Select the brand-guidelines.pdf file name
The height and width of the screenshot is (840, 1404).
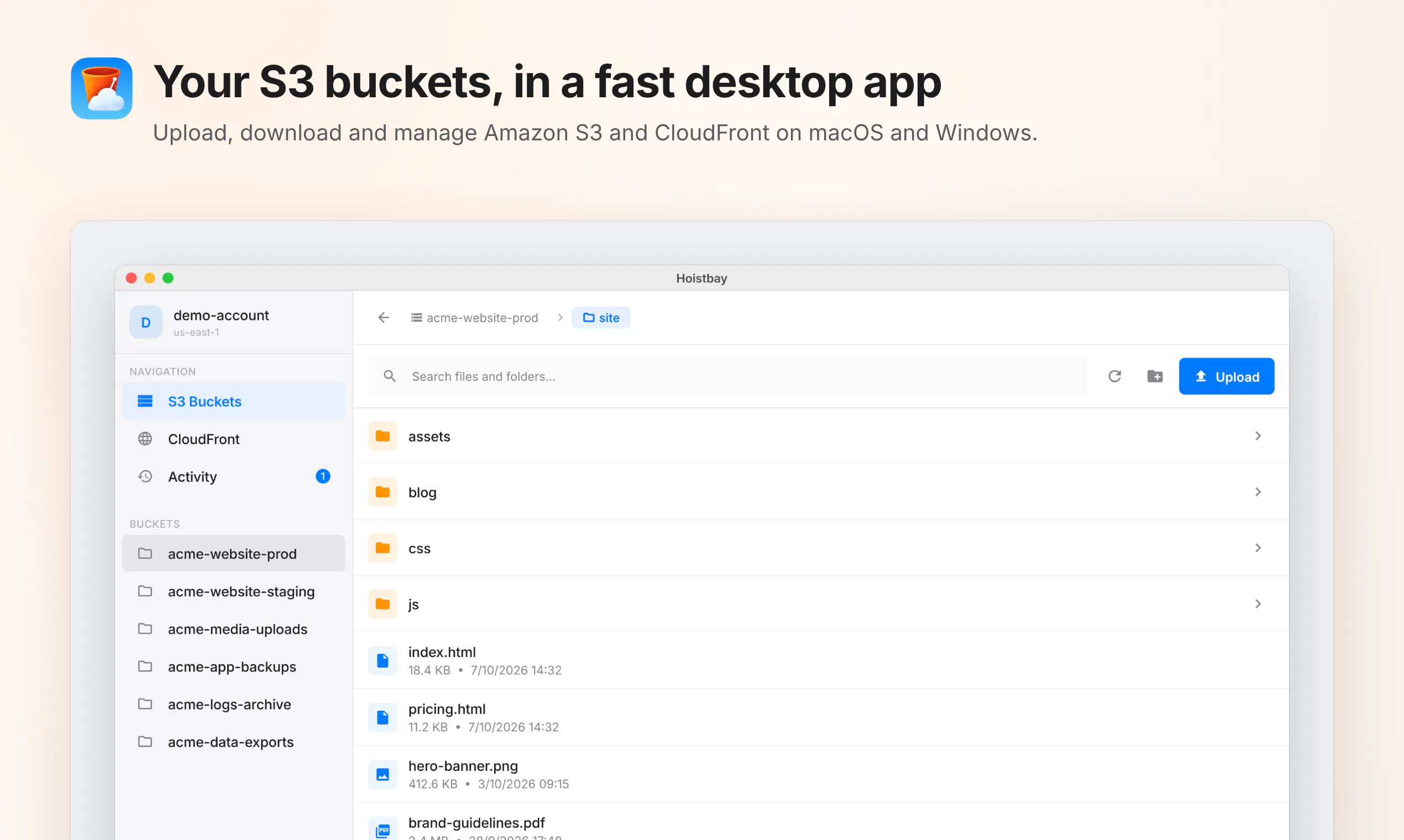click(476, 823)
